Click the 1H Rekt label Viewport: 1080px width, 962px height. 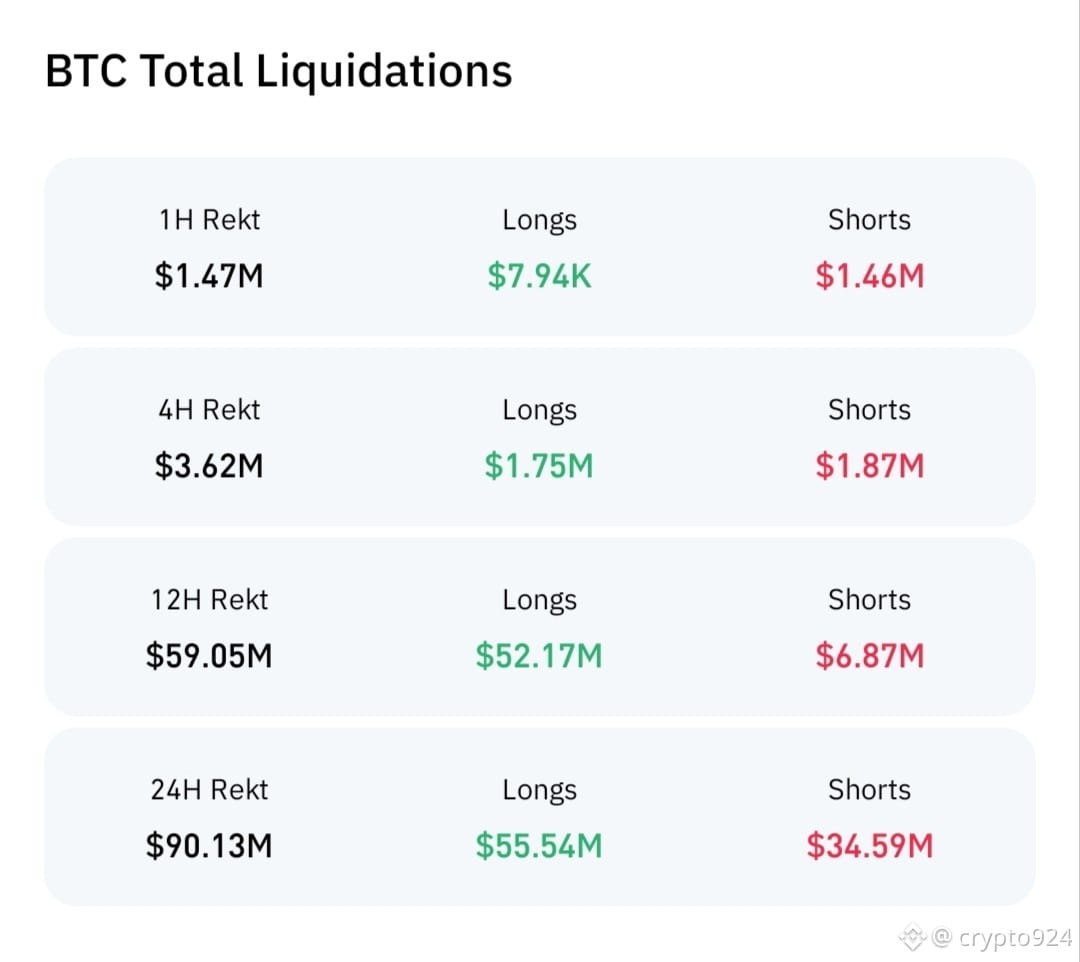pyautogui.click(x=209, y=220)
